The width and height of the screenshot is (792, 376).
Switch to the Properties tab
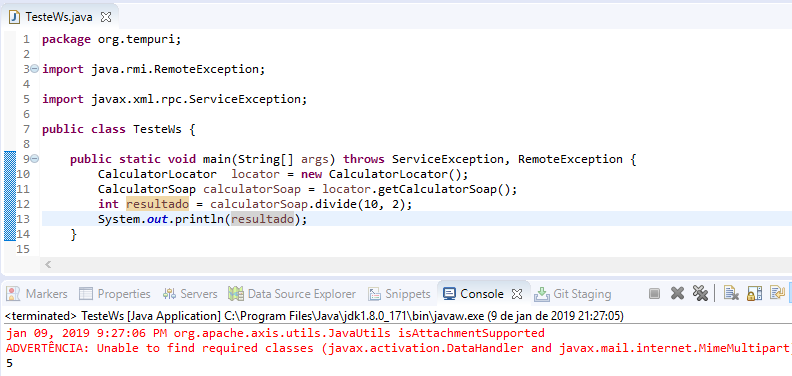[x=115, y=294]
